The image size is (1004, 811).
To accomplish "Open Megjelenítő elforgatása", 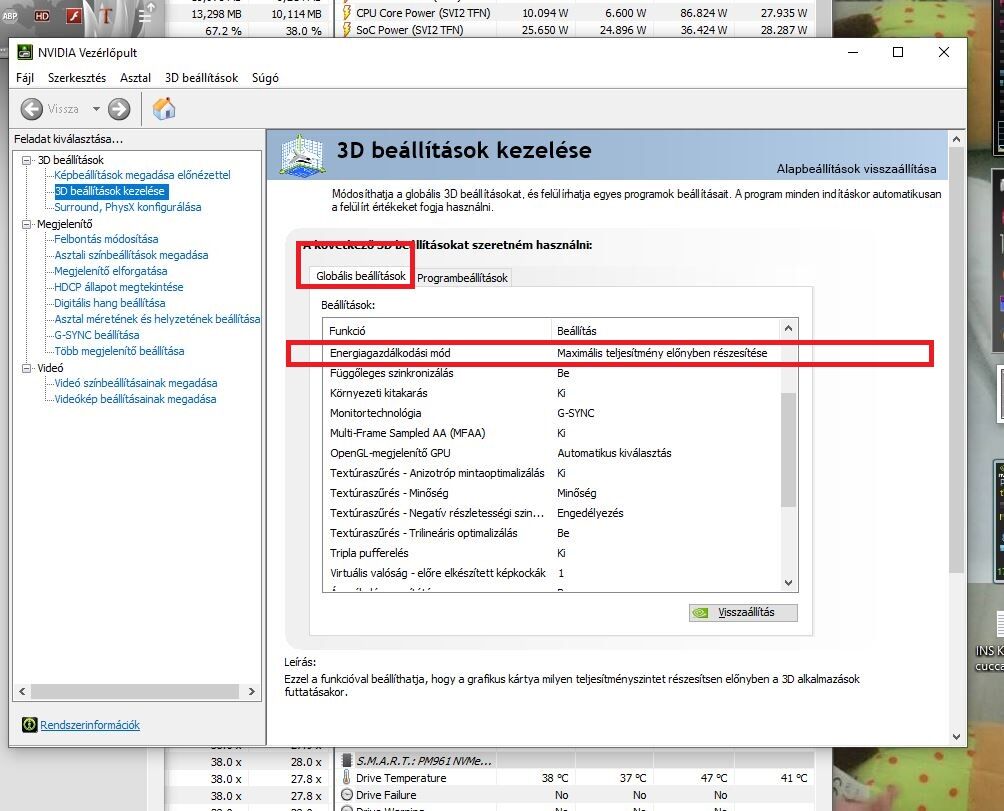I will tap(110, 271).
